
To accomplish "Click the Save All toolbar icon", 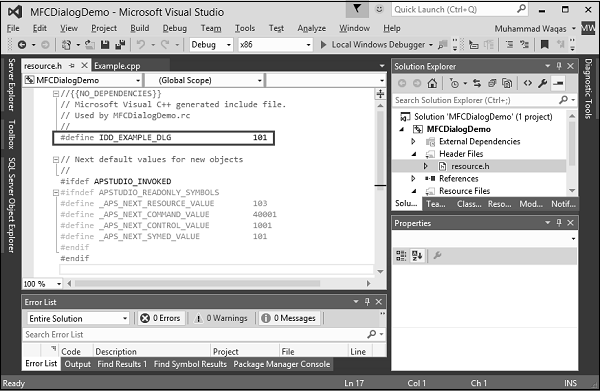I will (120, 45).
